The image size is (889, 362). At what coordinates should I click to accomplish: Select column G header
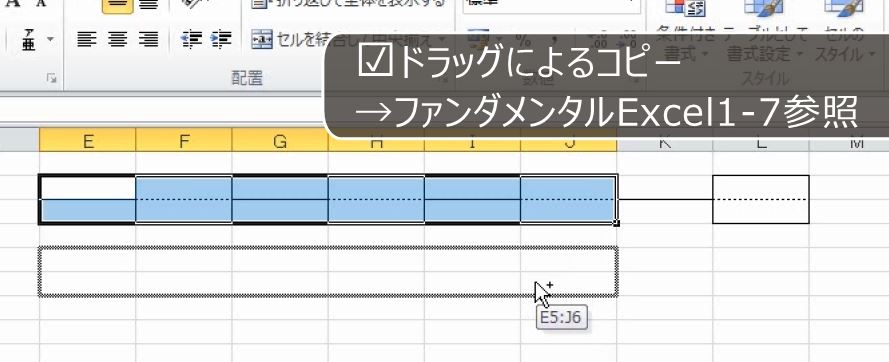[280, 141]
